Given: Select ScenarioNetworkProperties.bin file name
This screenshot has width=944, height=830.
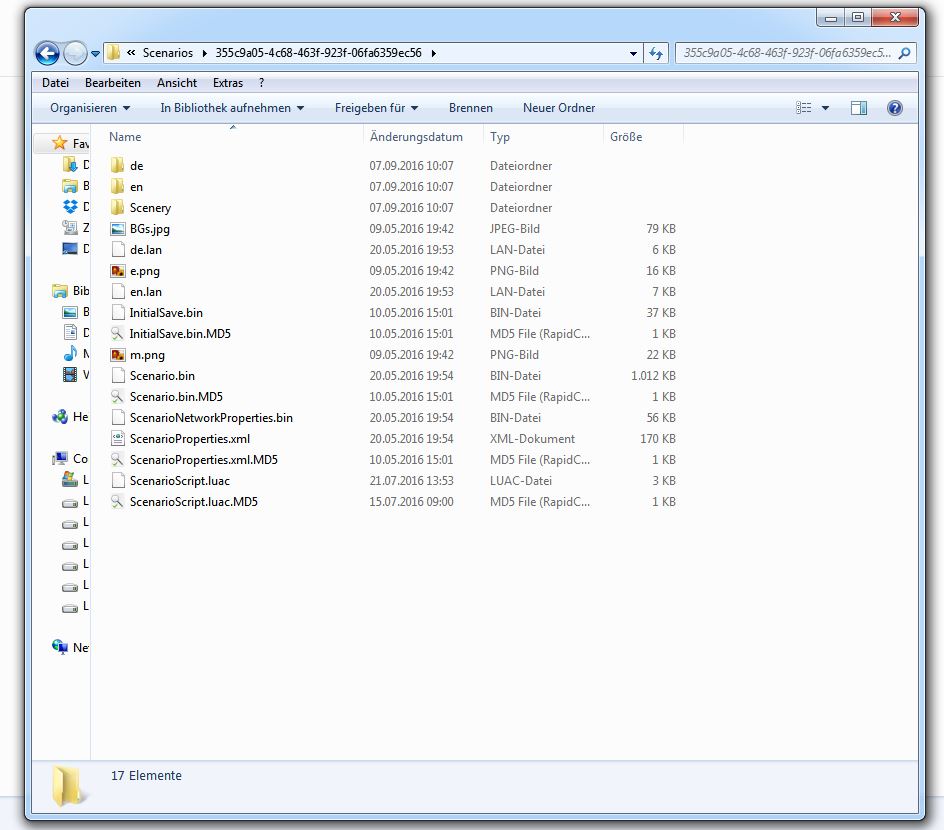Looking at the screenshot, I should point(211,418).
